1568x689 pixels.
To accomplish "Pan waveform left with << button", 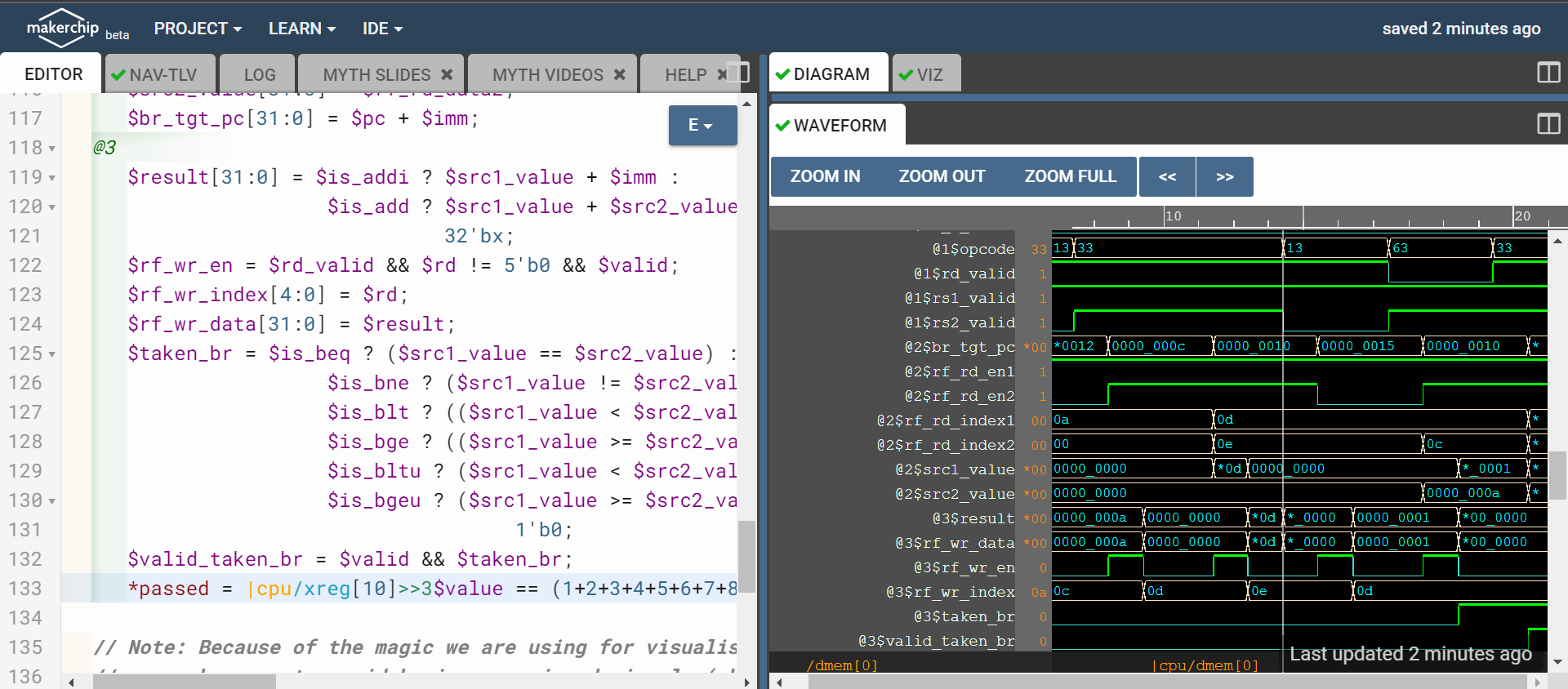I will (x=1167, y=176).
